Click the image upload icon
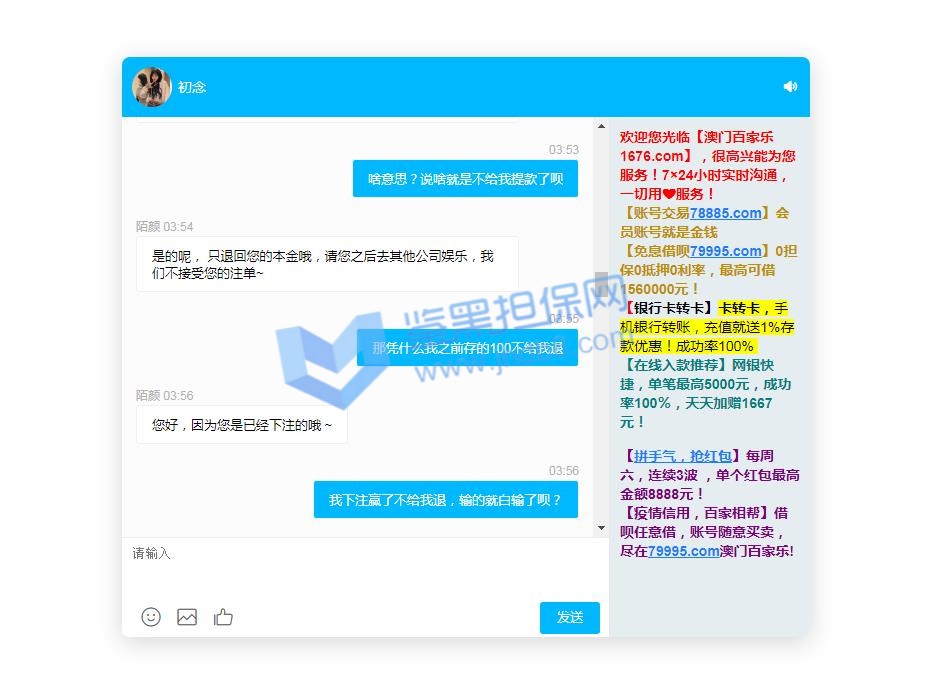 click(187, 617)
